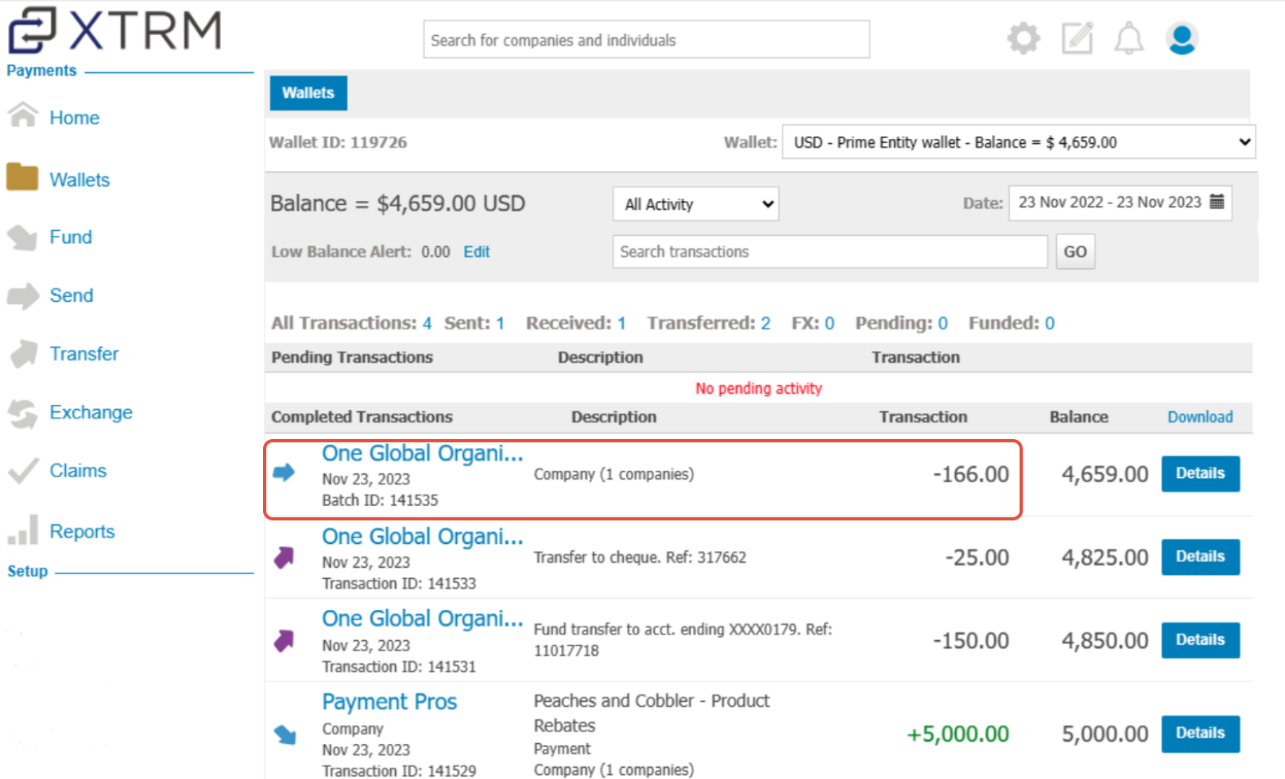Click Edit next to Low Balance Alert
The width and height of the screenshot is (1285, 779).
pyautogui.click(x=477, y=252)
